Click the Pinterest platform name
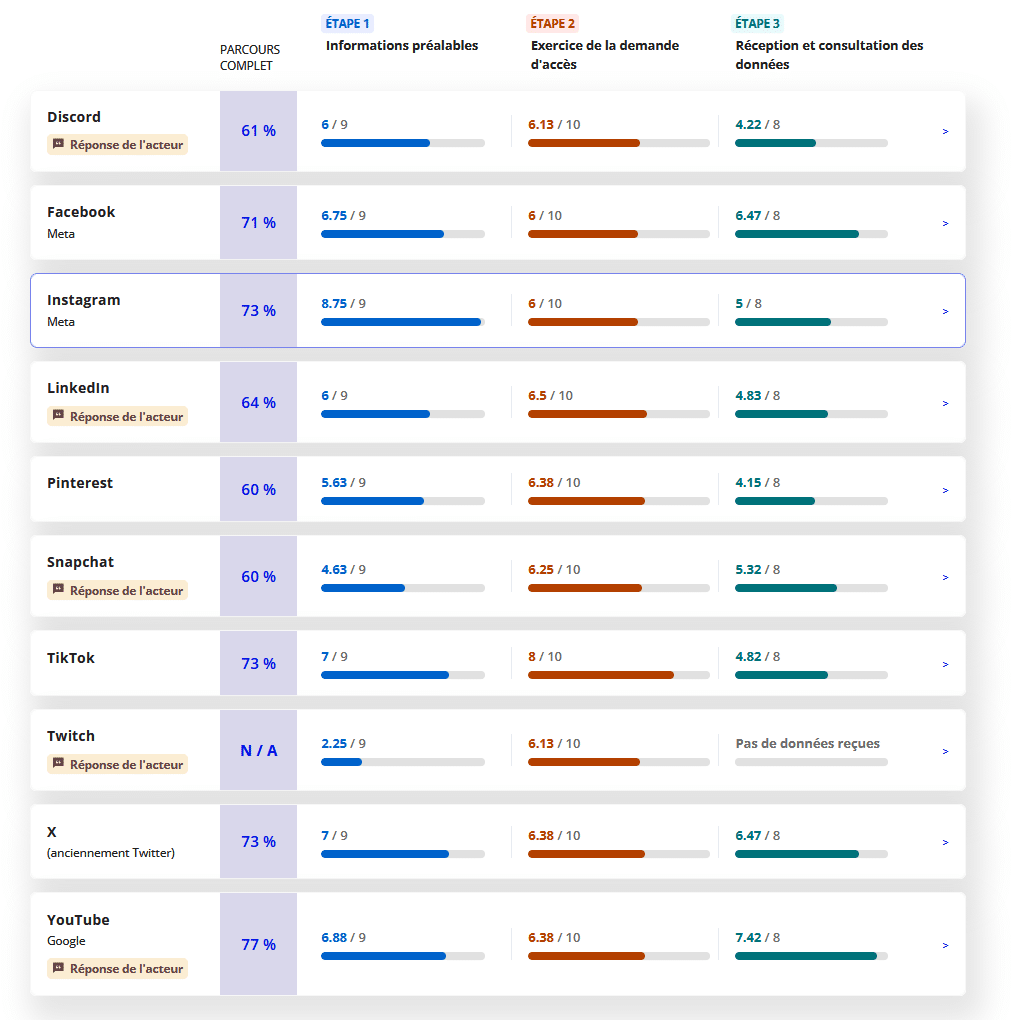Screen dimensions: 1023x1020 click(x=80, y=483)
